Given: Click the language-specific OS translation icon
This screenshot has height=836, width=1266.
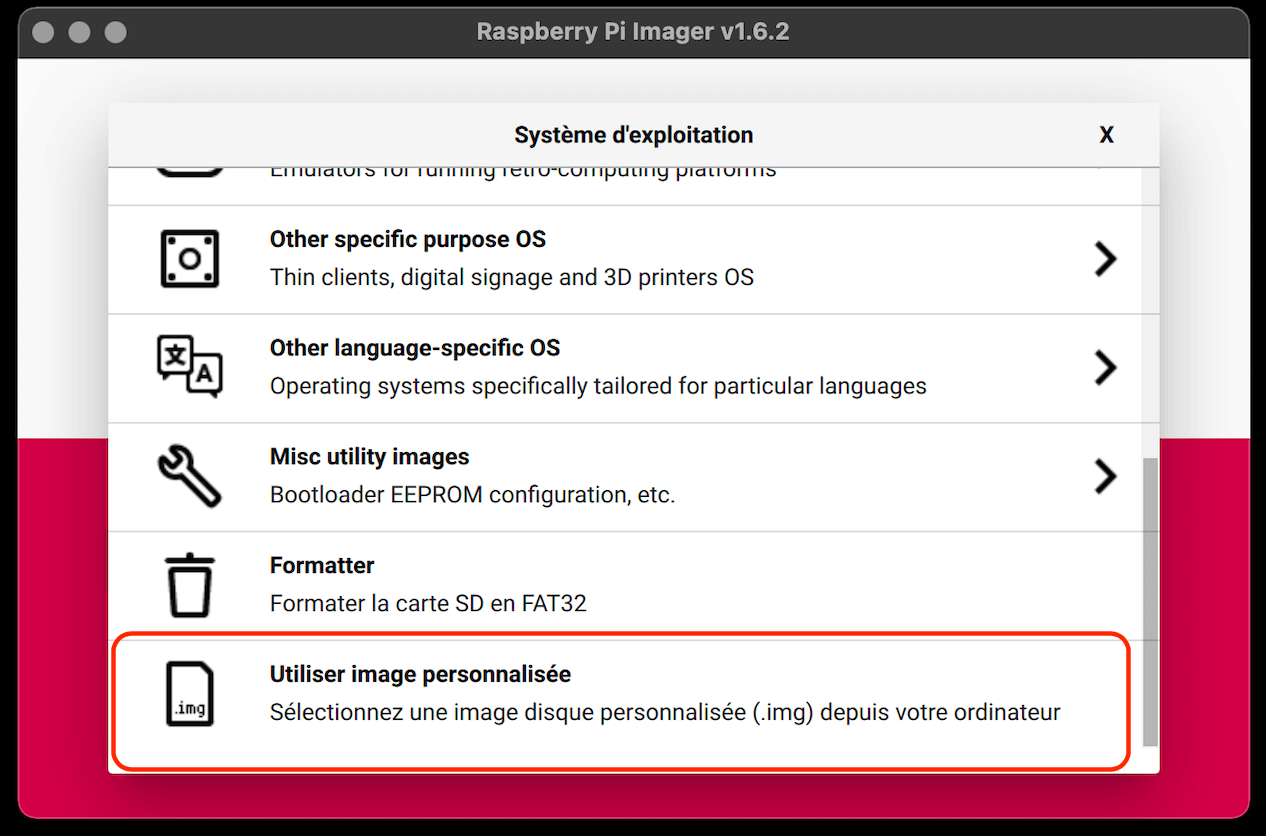Looking at the screenshot, I should tap(189, 367).
